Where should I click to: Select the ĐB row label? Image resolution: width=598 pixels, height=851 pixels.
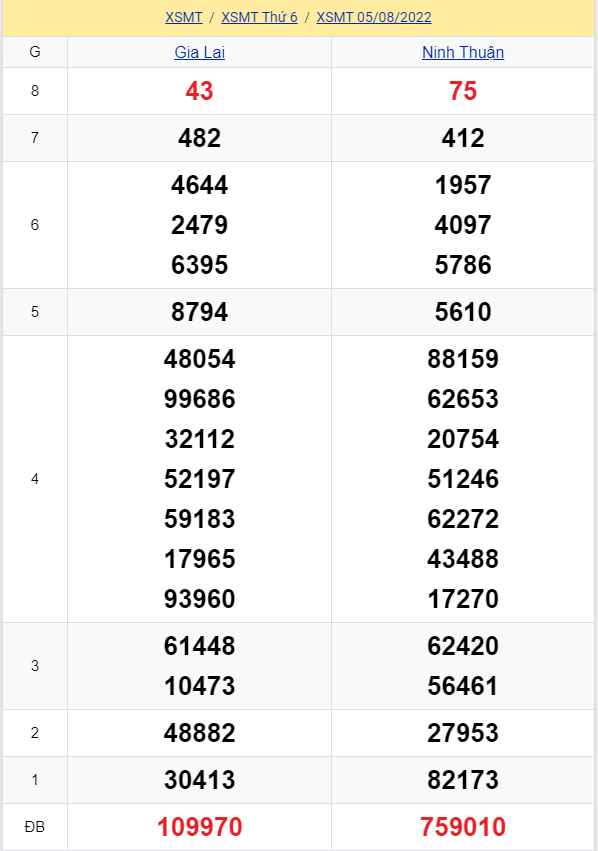(x=35, y=827)
